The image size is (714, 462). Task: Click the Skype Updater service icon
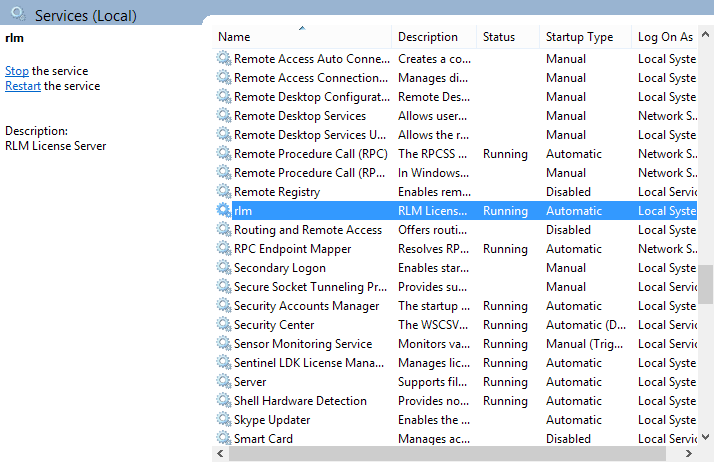pos(223,420)
